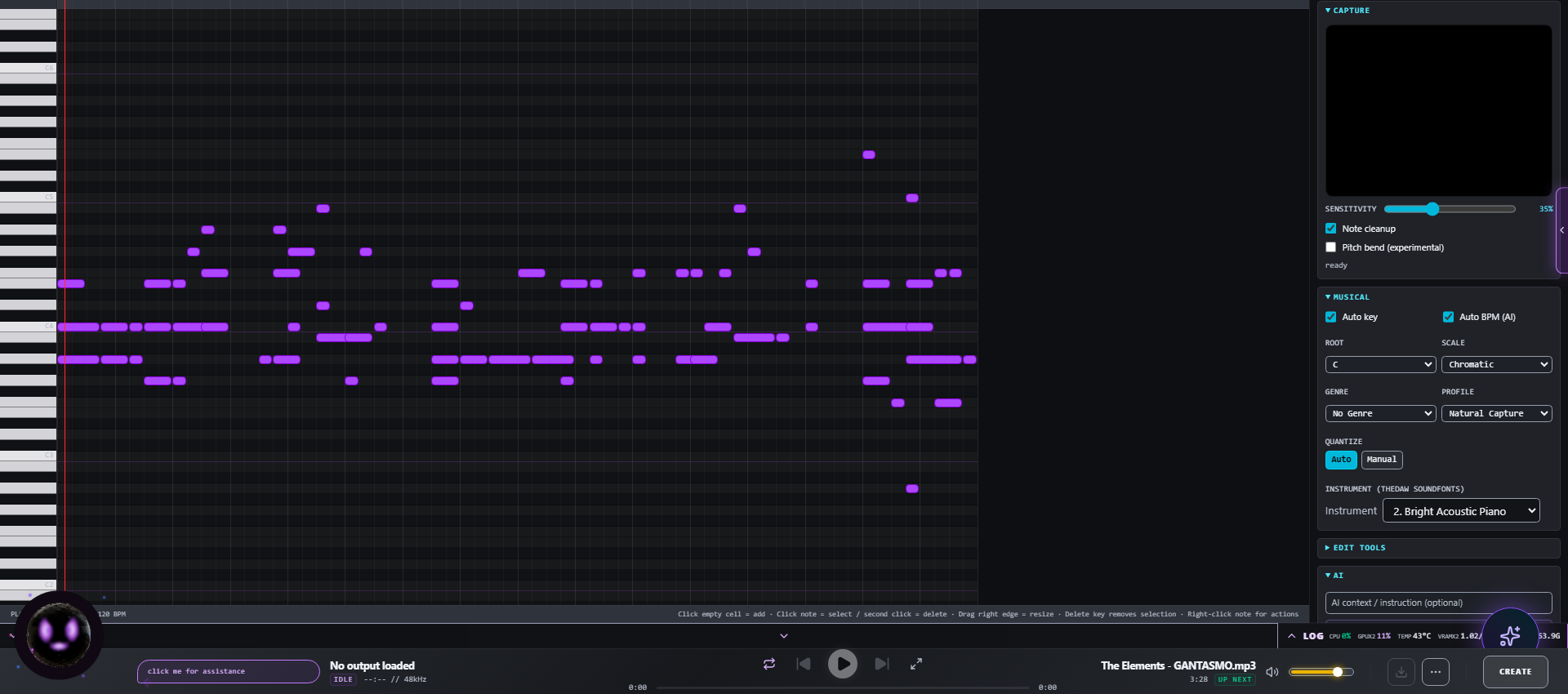Open the Root key dropdown
The image size is (1568, 694).
tap(1380, 365)
